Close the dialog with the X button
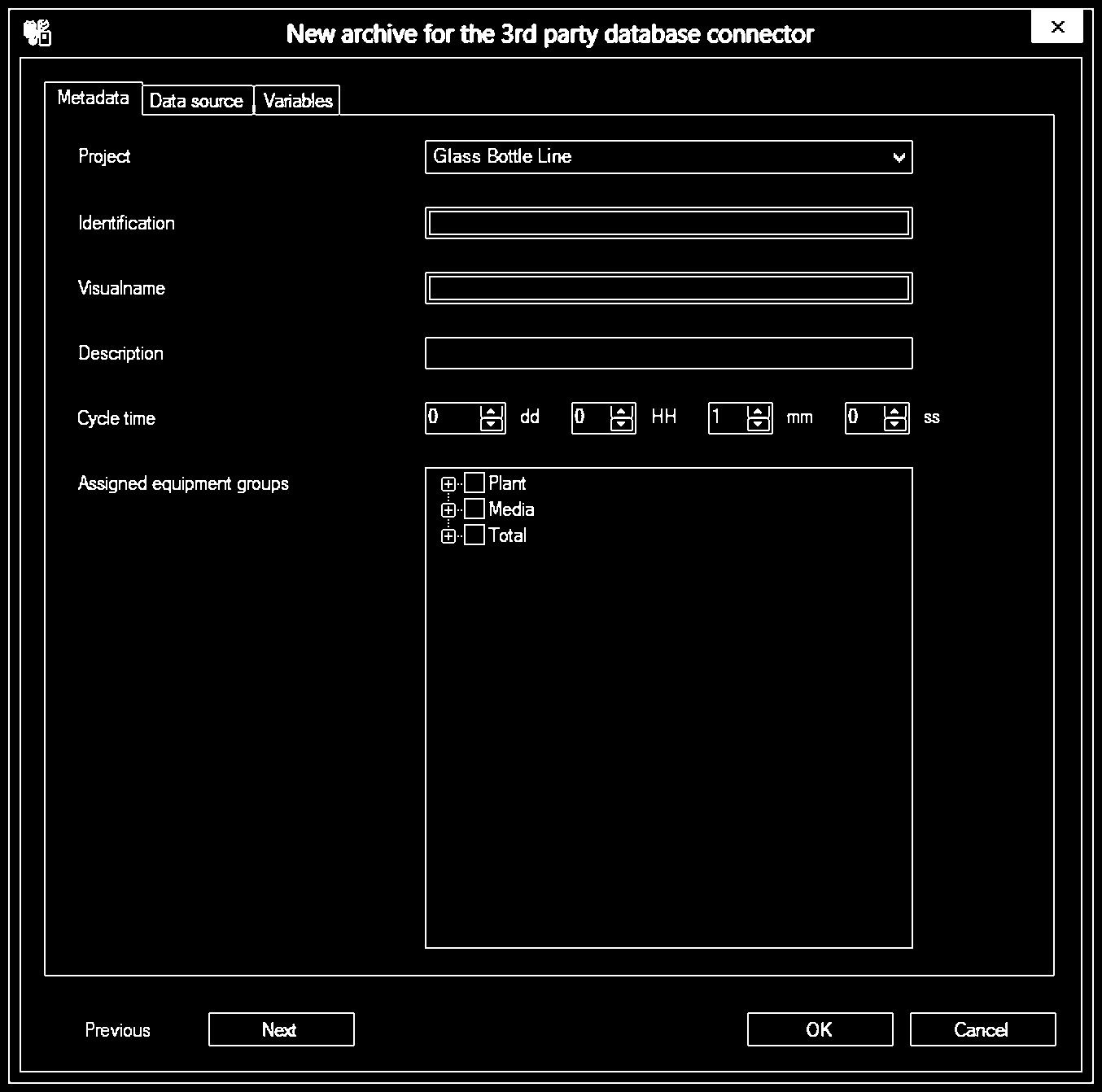Image resolution: width=1102 pixels, height=1092 pixels. 1057,27
